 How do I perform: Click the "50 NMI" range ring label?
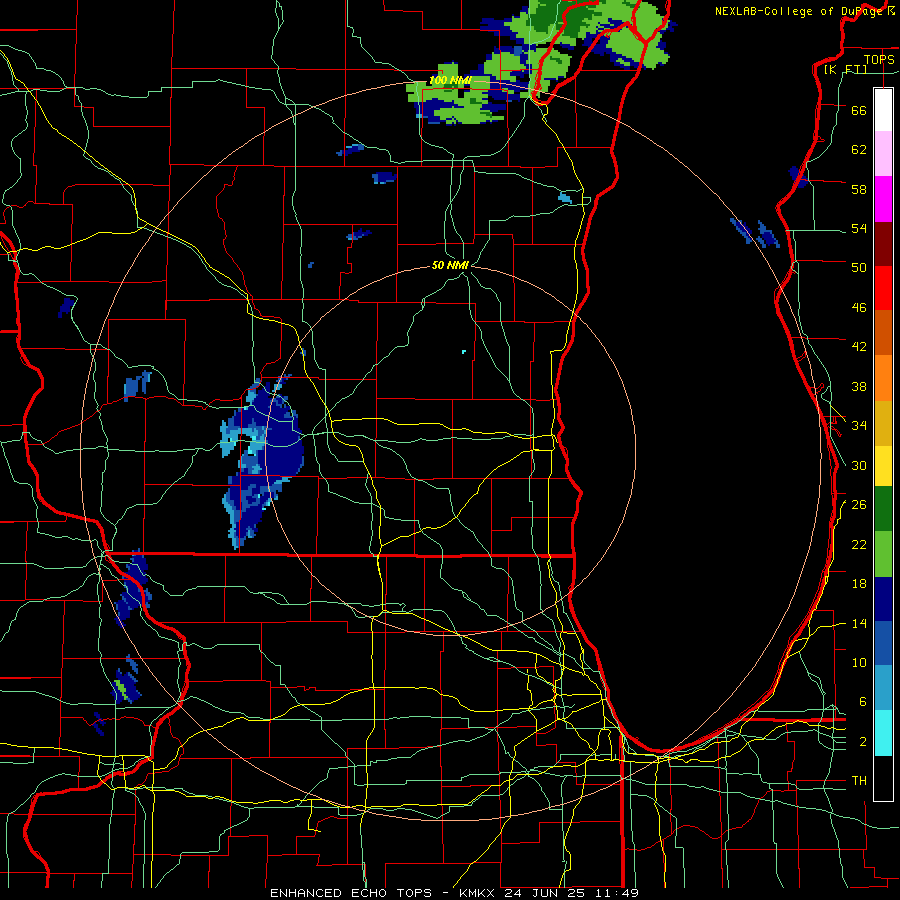tap(450, 265)
